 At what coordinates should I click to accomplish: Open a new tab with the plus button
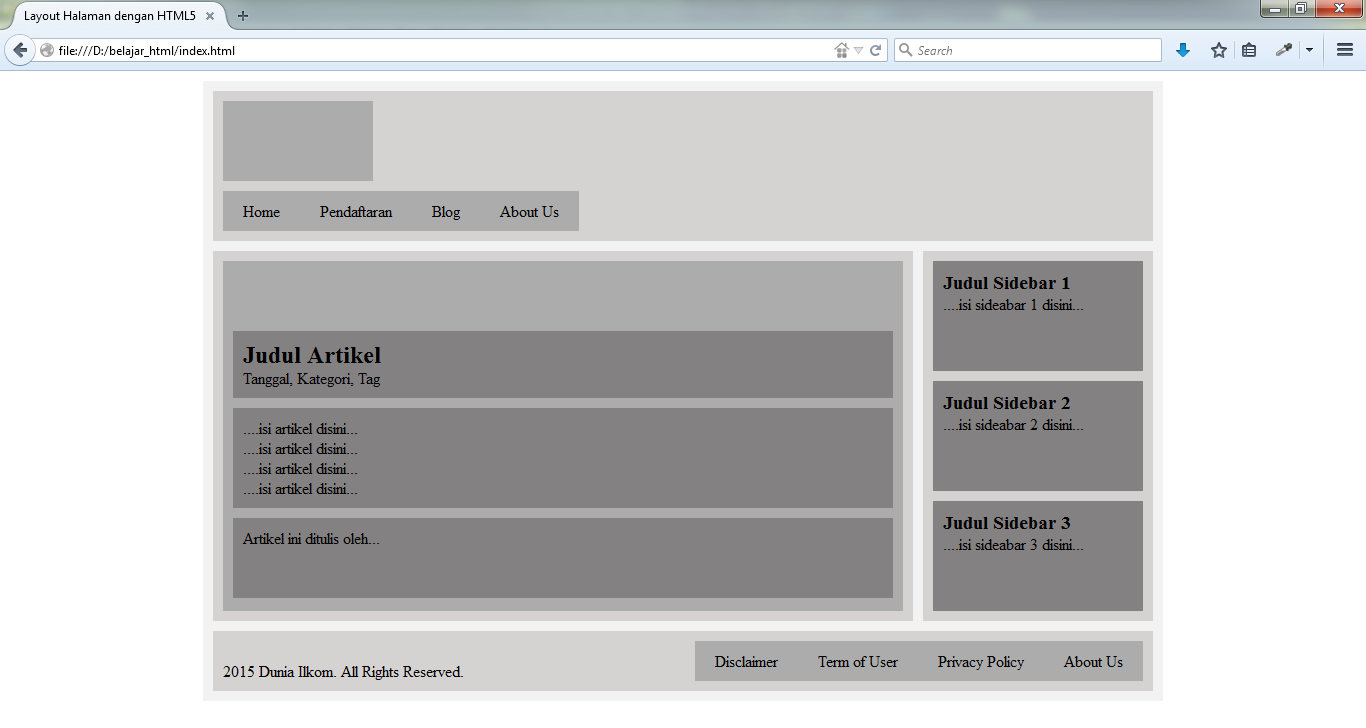tap(243, 16)
